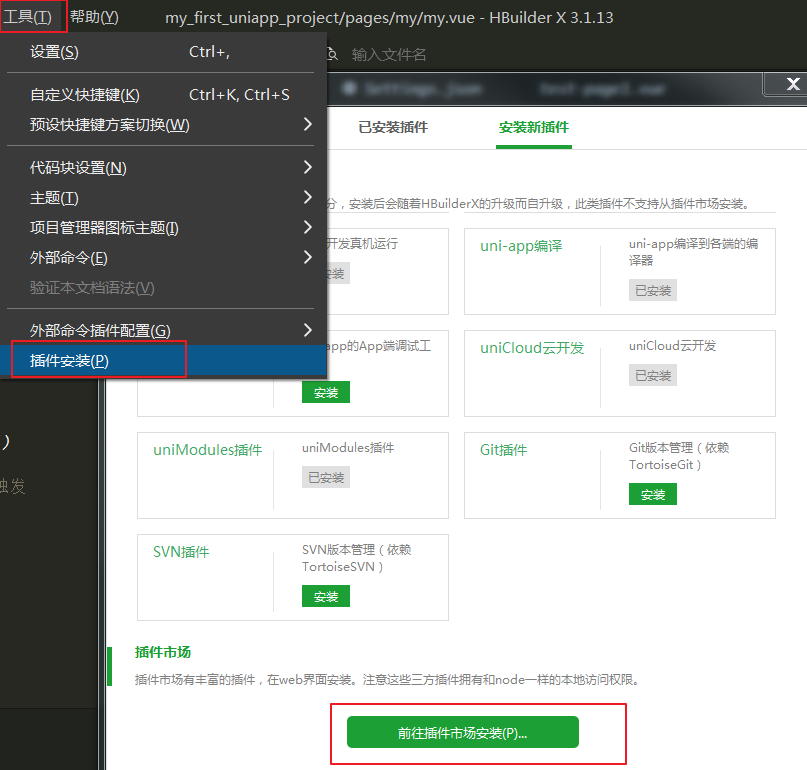Click uni-app编译到各端的编译器 description
This screenshot has width=807, height=770.
(x=693, y=252)
